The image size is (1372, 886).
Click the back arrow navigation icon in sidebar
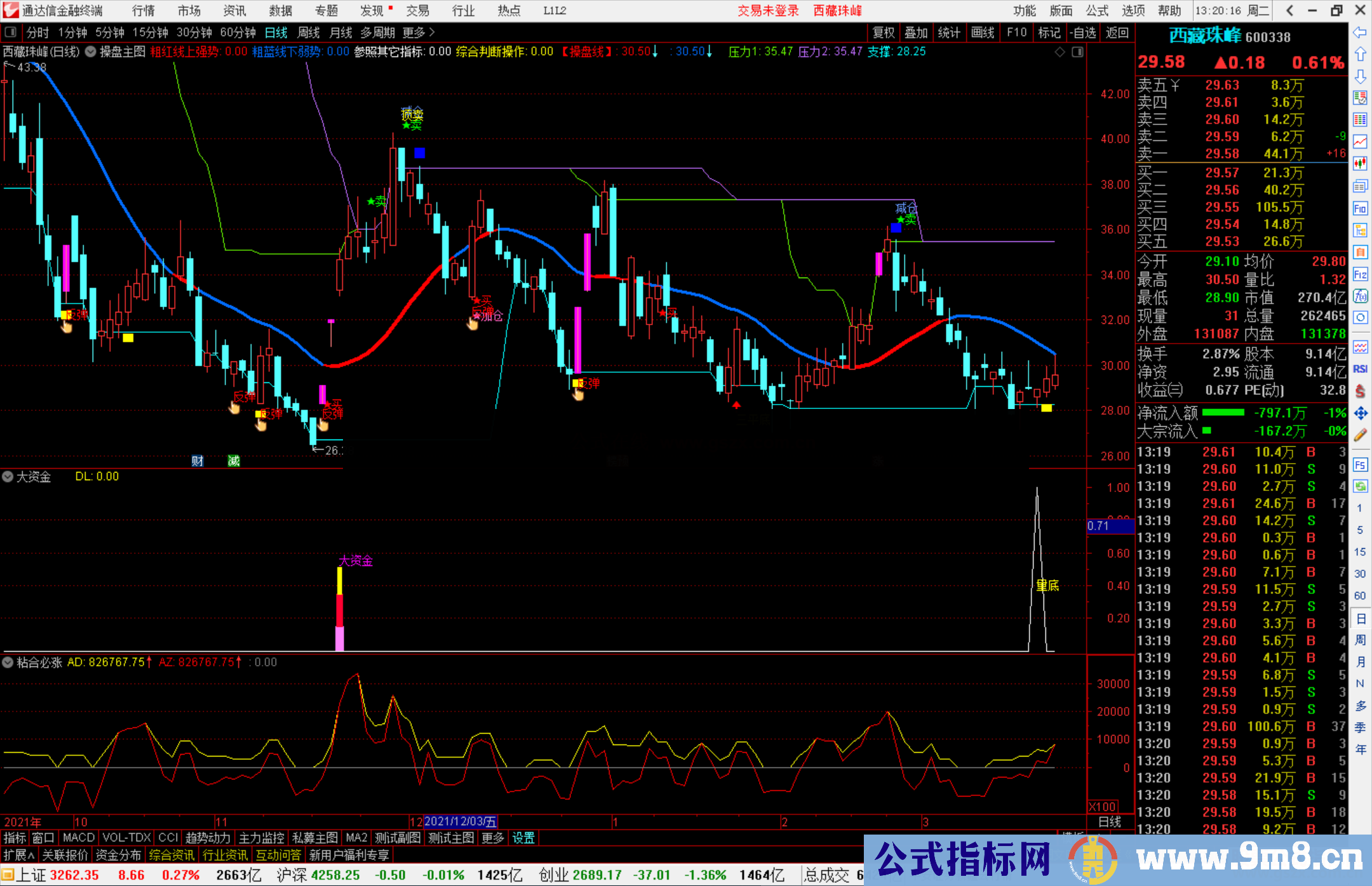click(x=1360, y=32)
